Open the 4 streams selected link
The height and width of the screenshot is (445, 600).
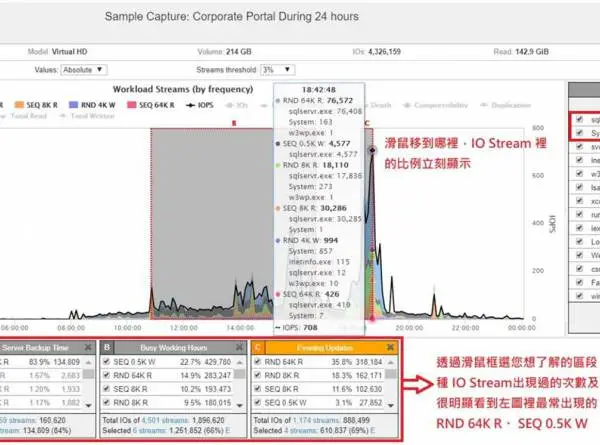click(301, 430)
